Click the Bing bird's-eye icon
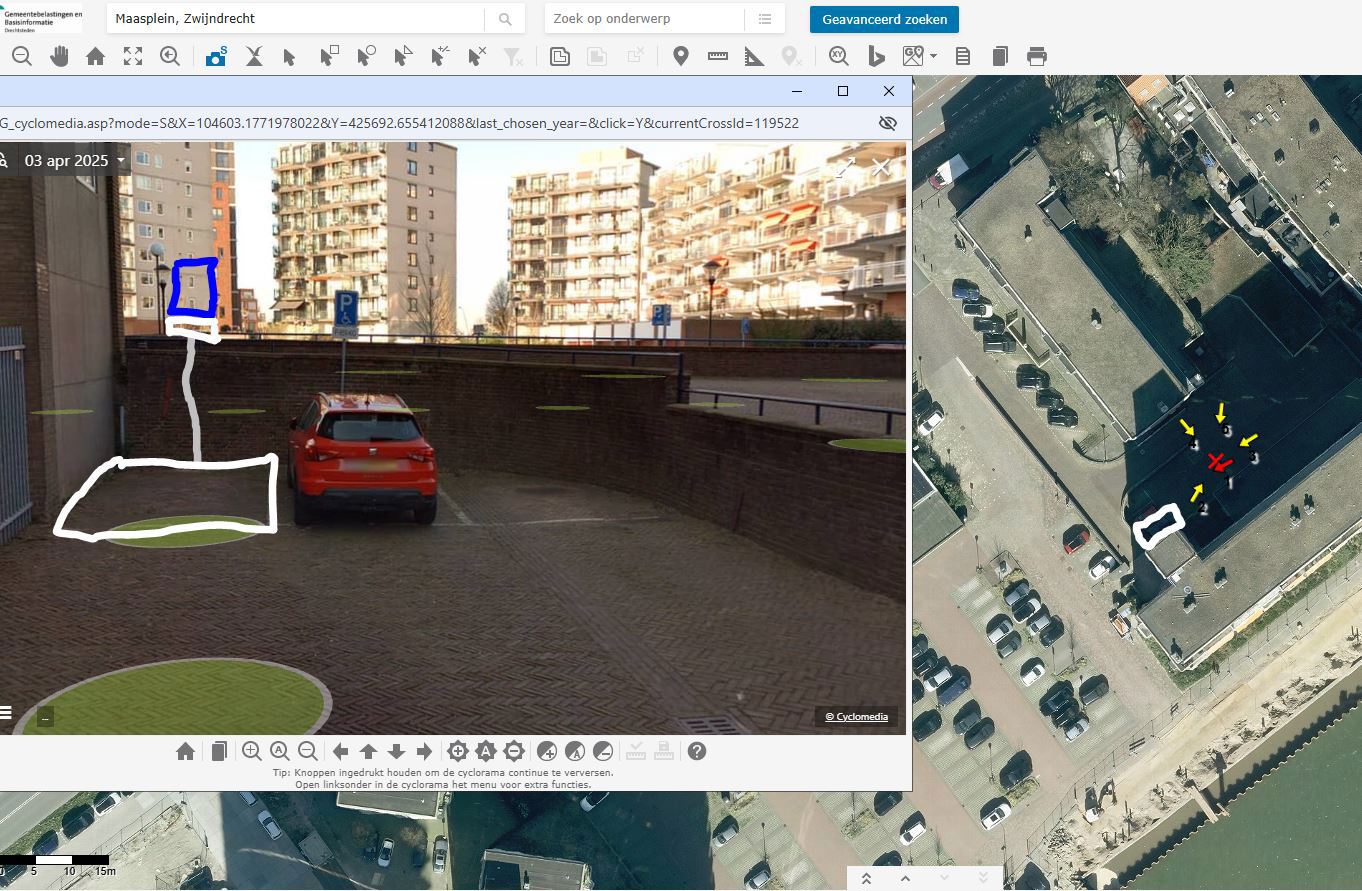1362x891 pixels. pyautogui.click(x=876, y=57)
